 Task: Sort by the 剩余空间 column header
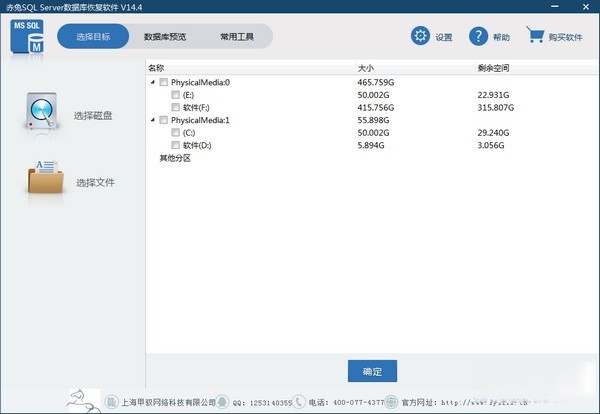(x=493, y=68)
